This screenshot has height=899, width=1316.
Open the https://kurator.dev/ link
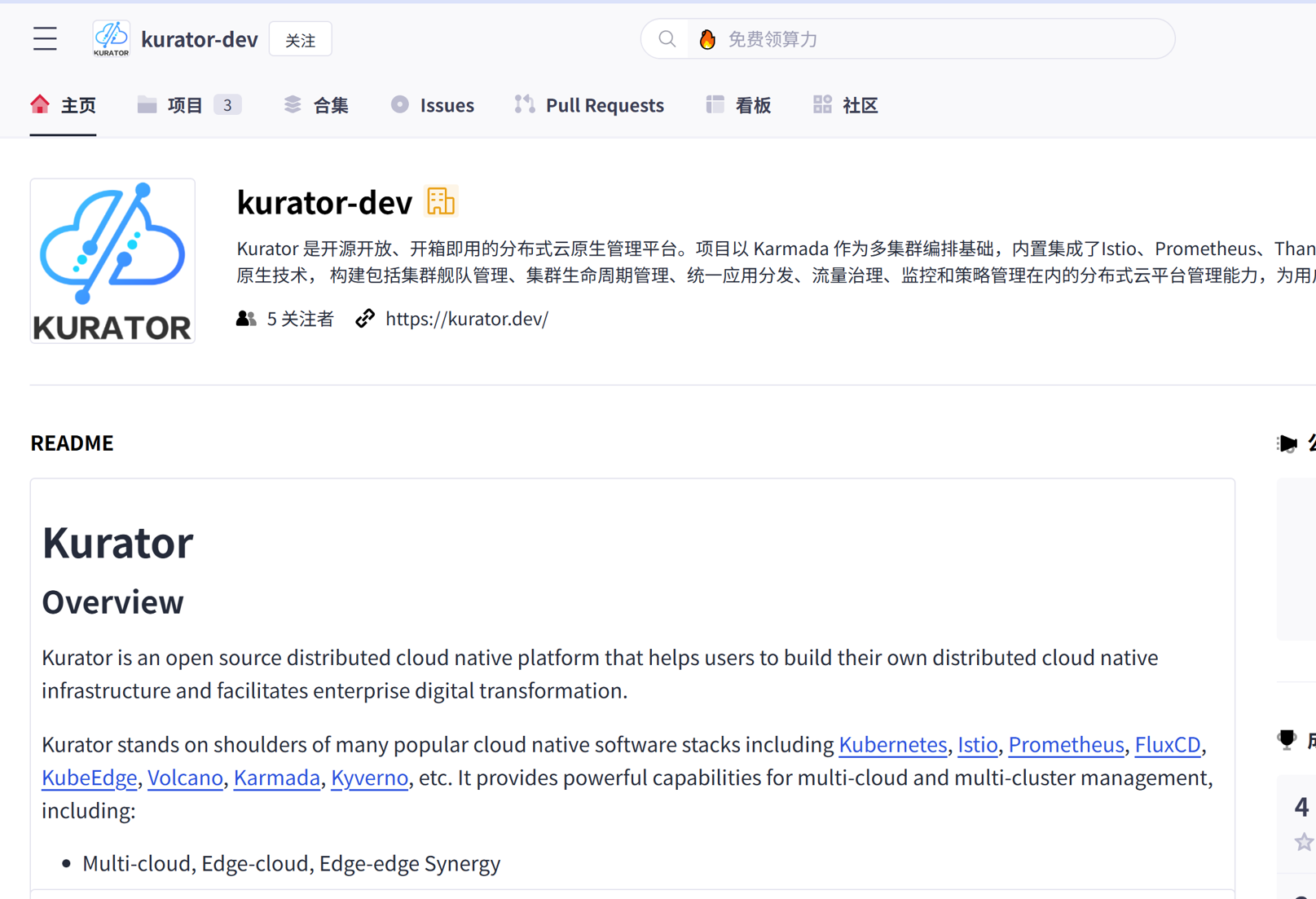coord(467,319)
